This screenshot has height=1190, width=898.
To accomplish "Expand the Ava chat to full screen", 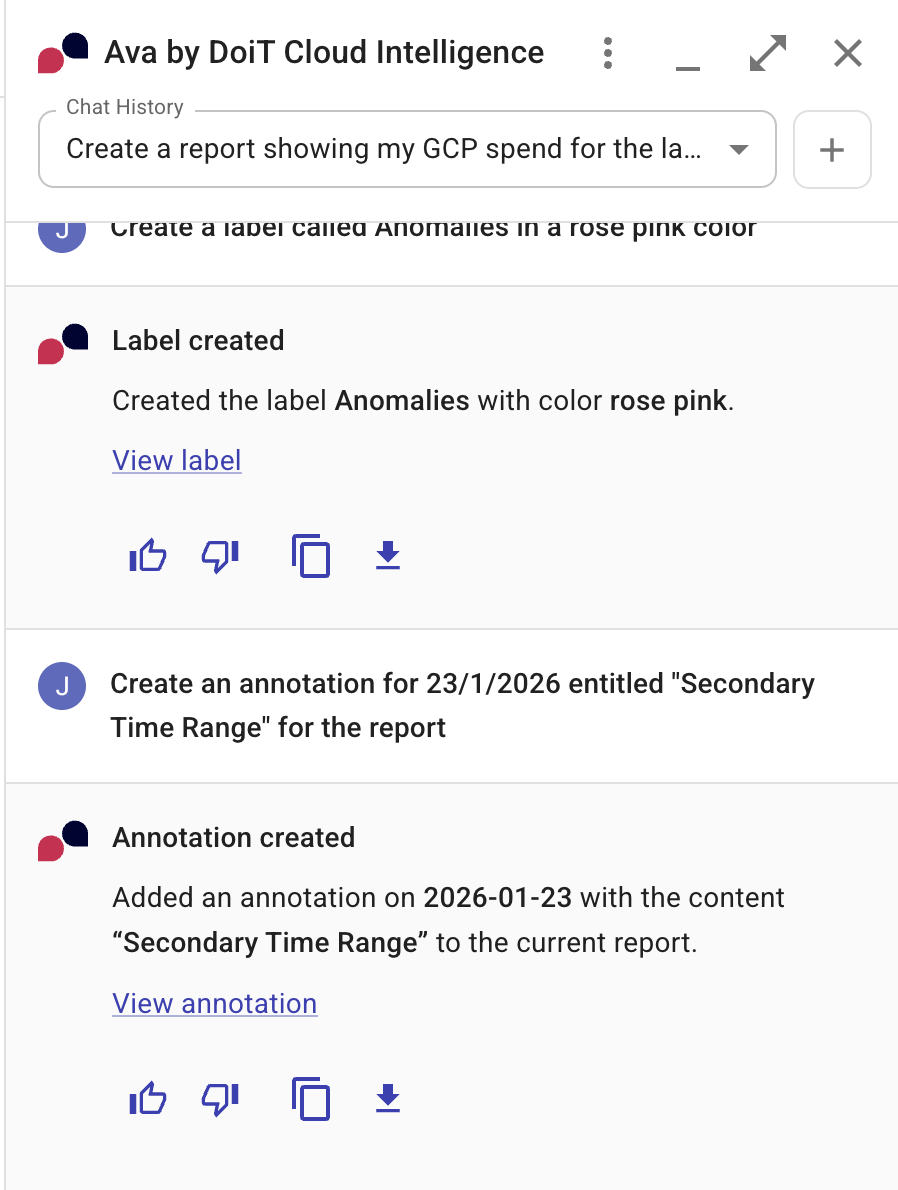I will pyautogui.click(x=766, y=53).
